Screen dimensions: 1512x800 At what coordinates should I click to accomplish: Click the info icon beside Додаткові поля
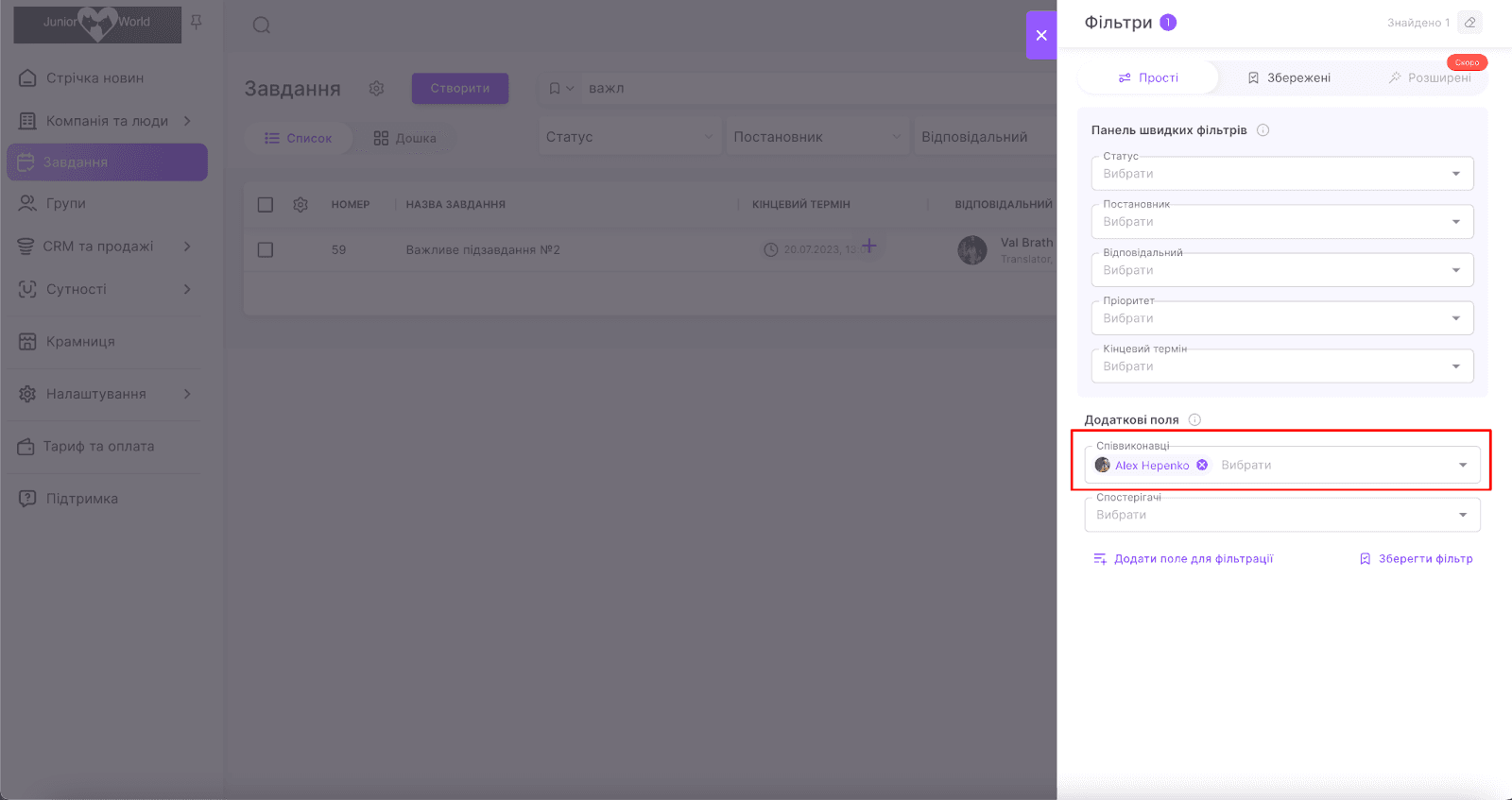(1194, 420)
